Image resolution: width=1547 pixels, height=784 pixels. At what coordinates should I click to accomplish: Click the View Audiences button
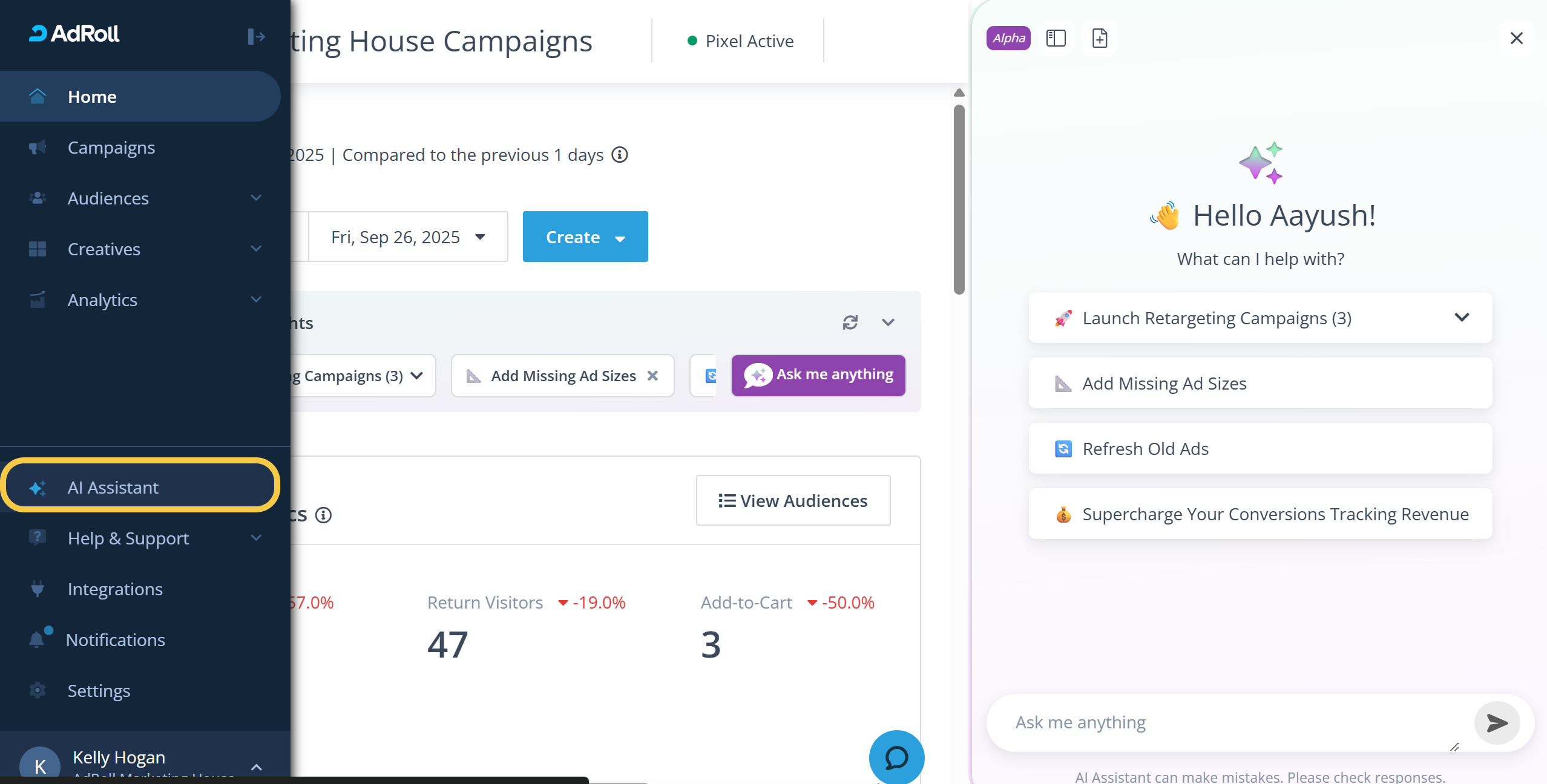click(793, 500)
